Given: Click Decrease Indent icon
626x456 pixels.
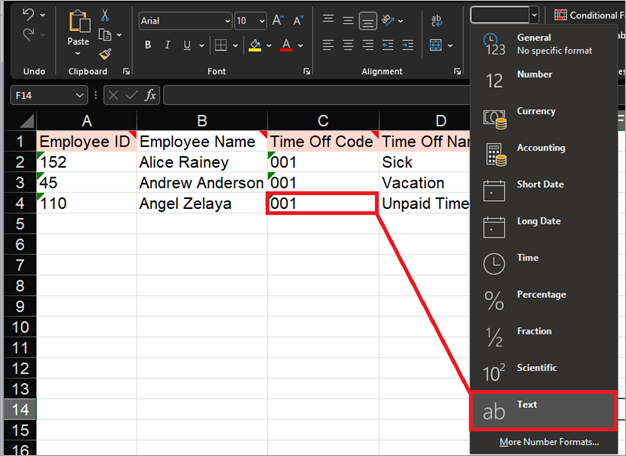Looking at the screenshot, I should pos(388,45).
